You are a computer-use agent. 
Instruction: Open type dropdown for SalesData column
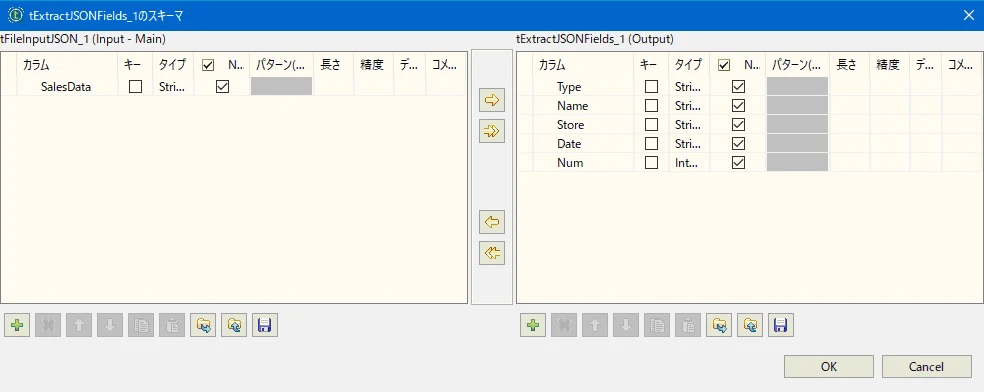coord(173,87)
